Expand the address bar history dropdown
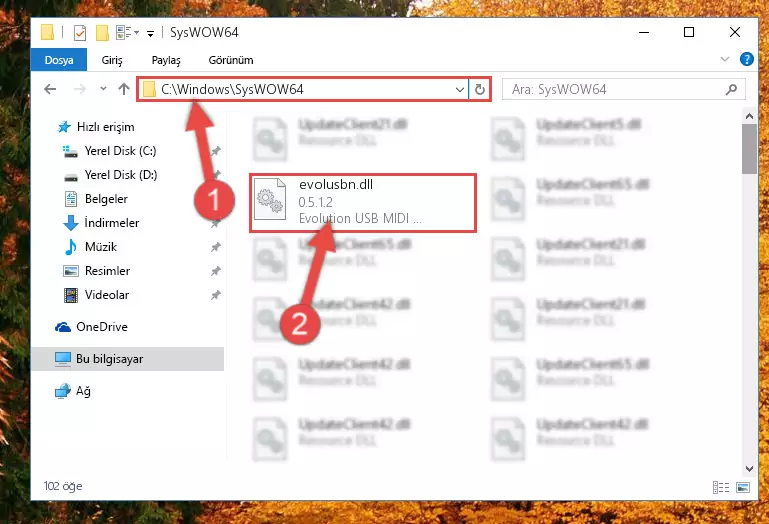The image size is (769, 524). click(x=460, y=90)
